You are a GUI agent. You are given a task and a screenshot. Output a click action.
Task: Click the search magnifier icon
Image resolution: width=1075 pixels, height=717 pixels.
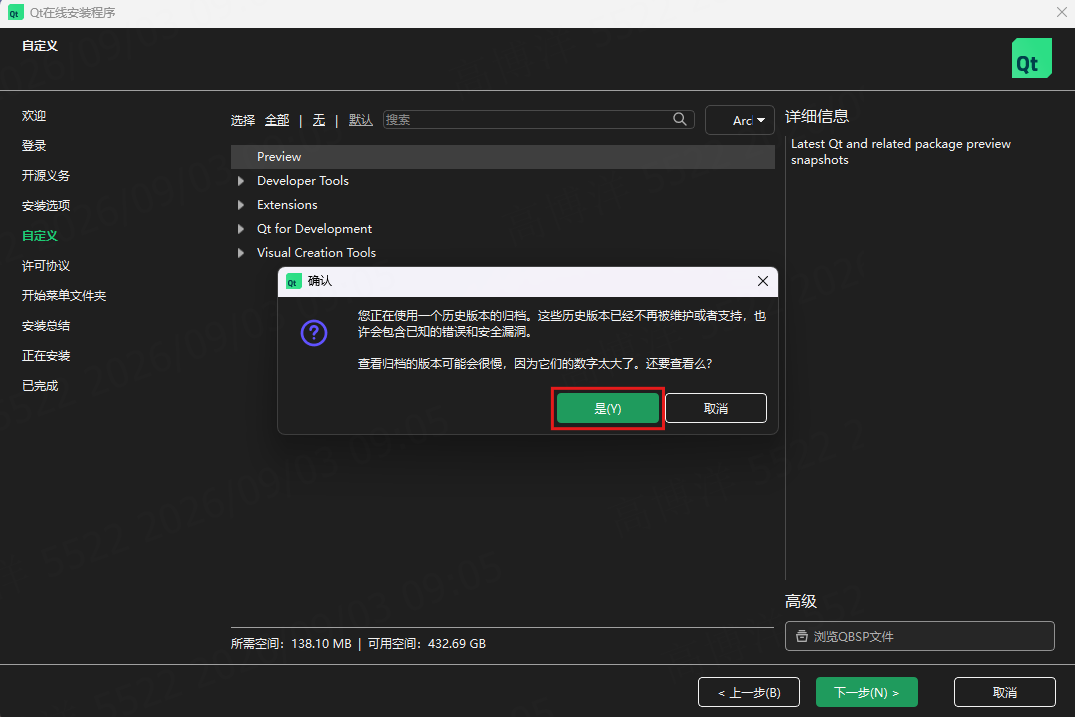(x=679, y=119)
